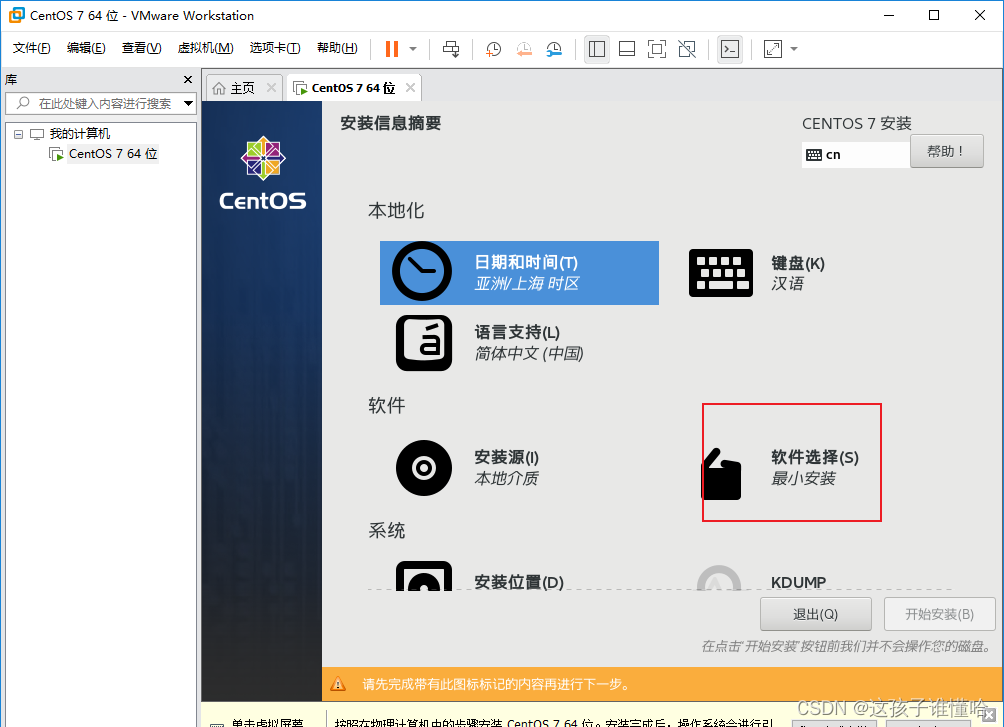Screen dimensions: 1004x727
Task: Close the library panel
Action: click(188, 79)
